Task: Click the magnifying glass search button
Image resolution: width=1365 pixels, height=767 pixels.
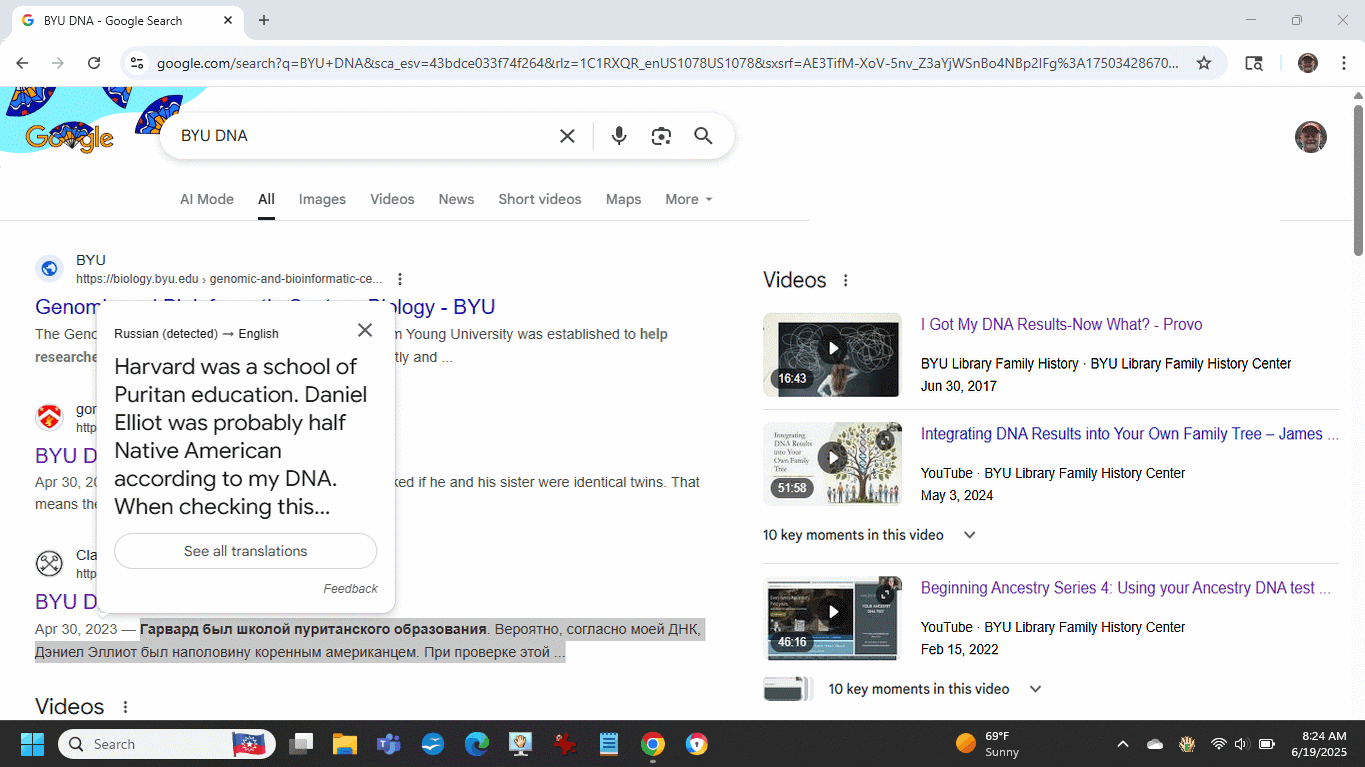Action: pos(703,136)
